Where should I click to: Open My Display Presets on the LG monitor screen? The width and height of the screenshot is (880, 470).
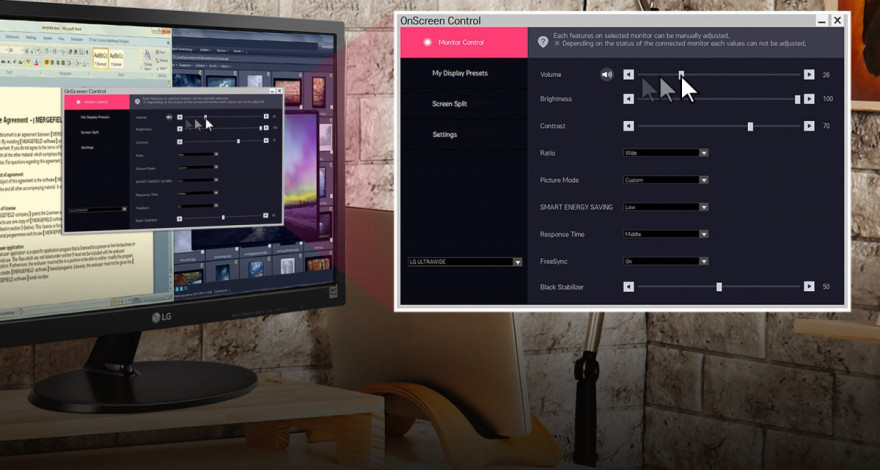coord(96,117)
